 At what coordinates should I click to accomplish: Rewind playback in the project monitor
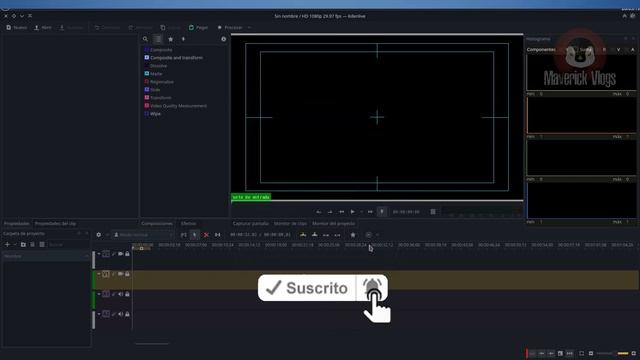[341, 212]
